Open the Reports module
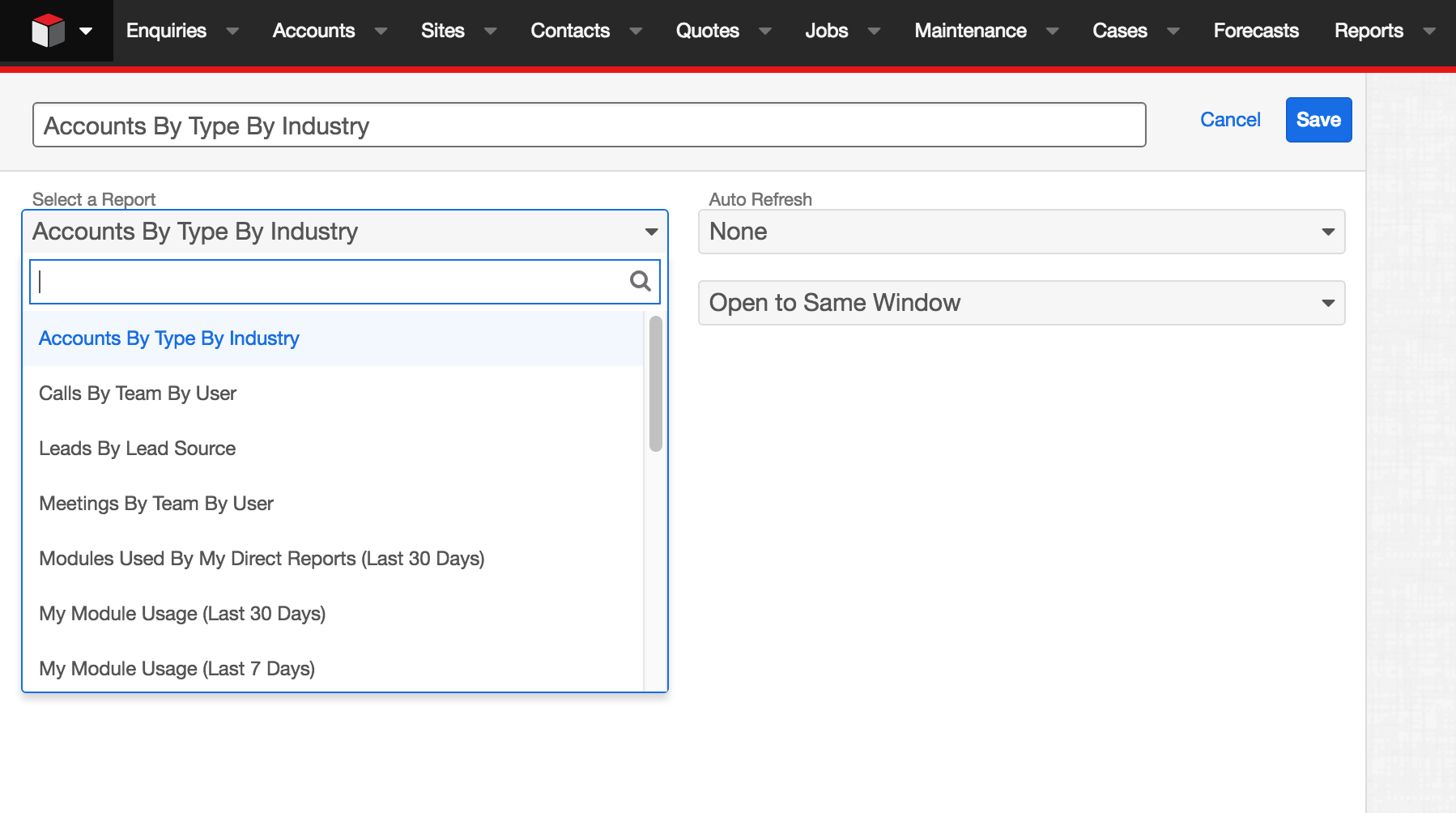The image size is (1456, 813). (x=1369, y=31)
